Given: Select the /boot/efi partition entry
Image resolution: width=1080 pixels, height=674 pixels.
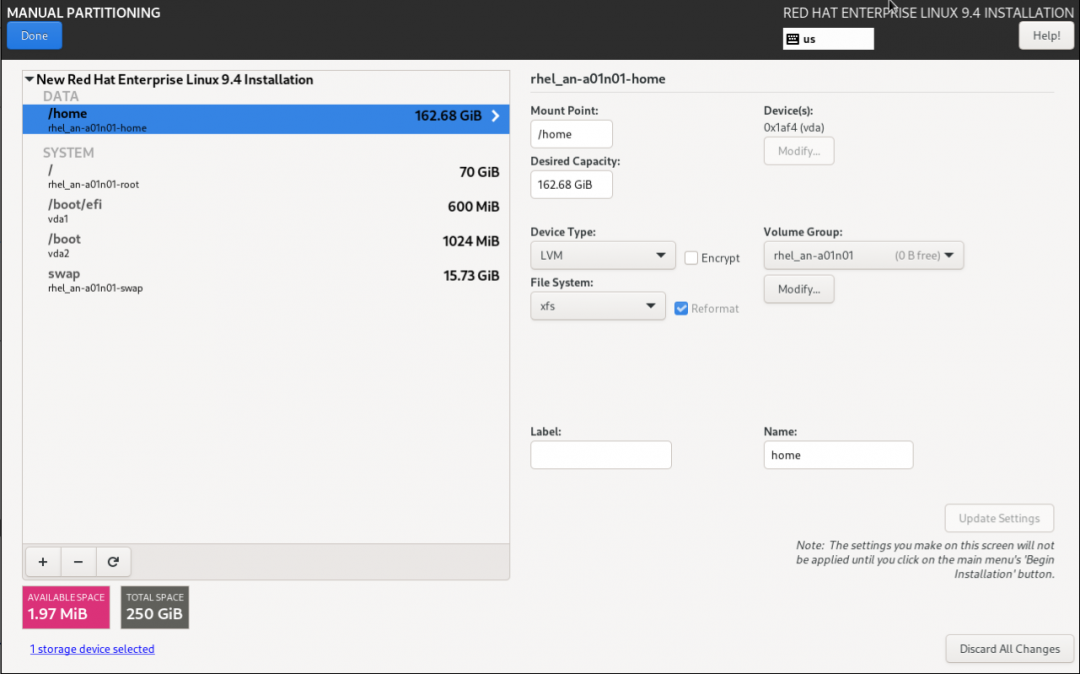Looking at the screenshot, I should (x=265, y=211).
